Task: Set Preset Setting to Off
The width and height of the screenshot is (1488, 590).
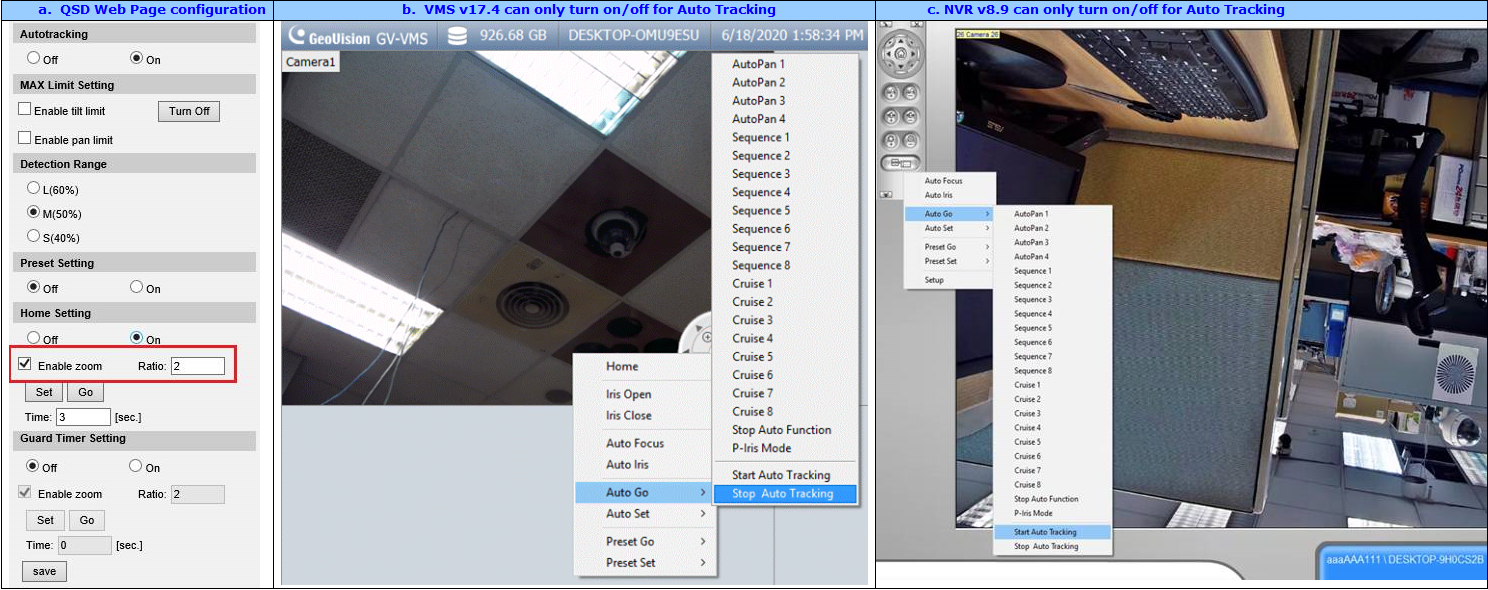Action: pos(34,287)
